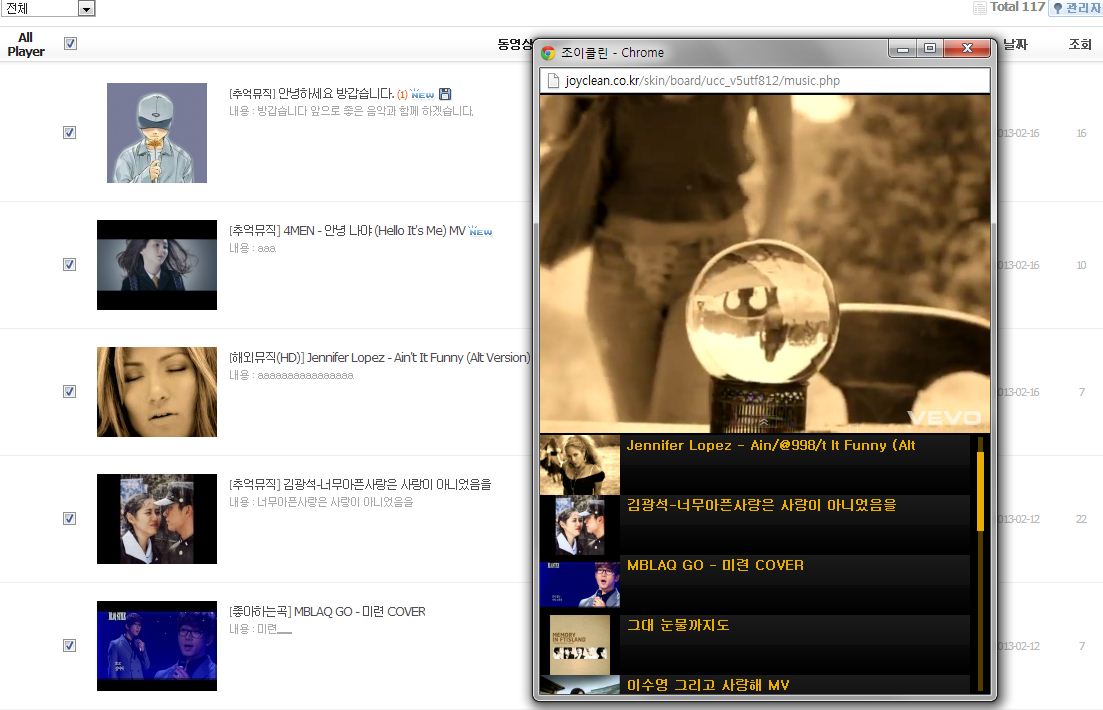
Task: Click the orange playlist scrollbar handle
Action: [980, 490]
